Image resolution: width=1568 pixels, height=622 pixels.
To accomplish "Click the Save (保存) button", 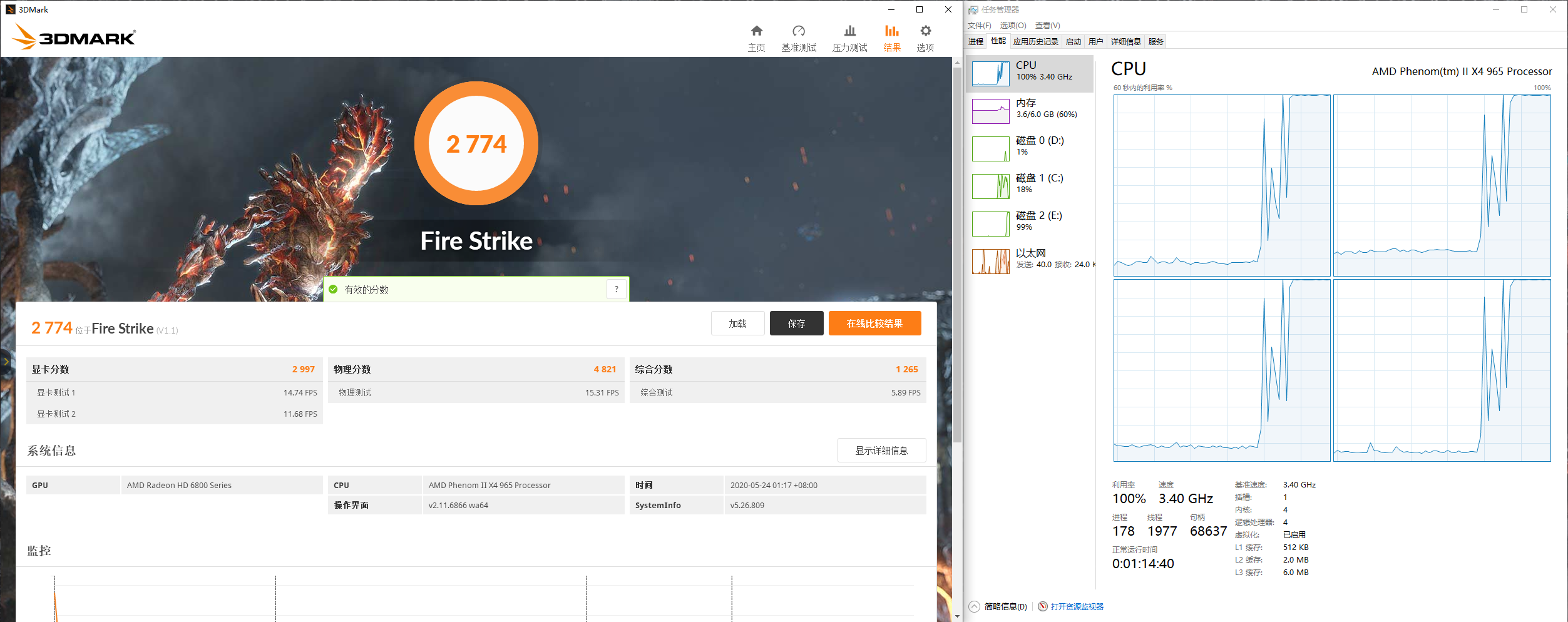I will click(796, 324).
